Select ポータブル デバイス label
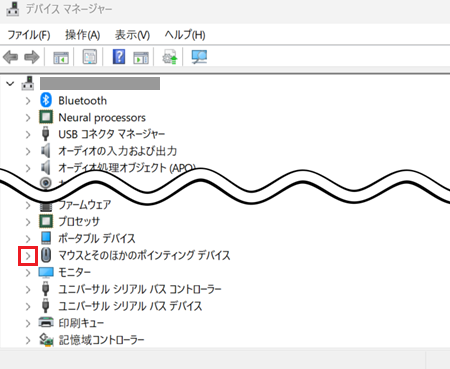Viewport: 450px width, 369px height. [x=97, y=239]
